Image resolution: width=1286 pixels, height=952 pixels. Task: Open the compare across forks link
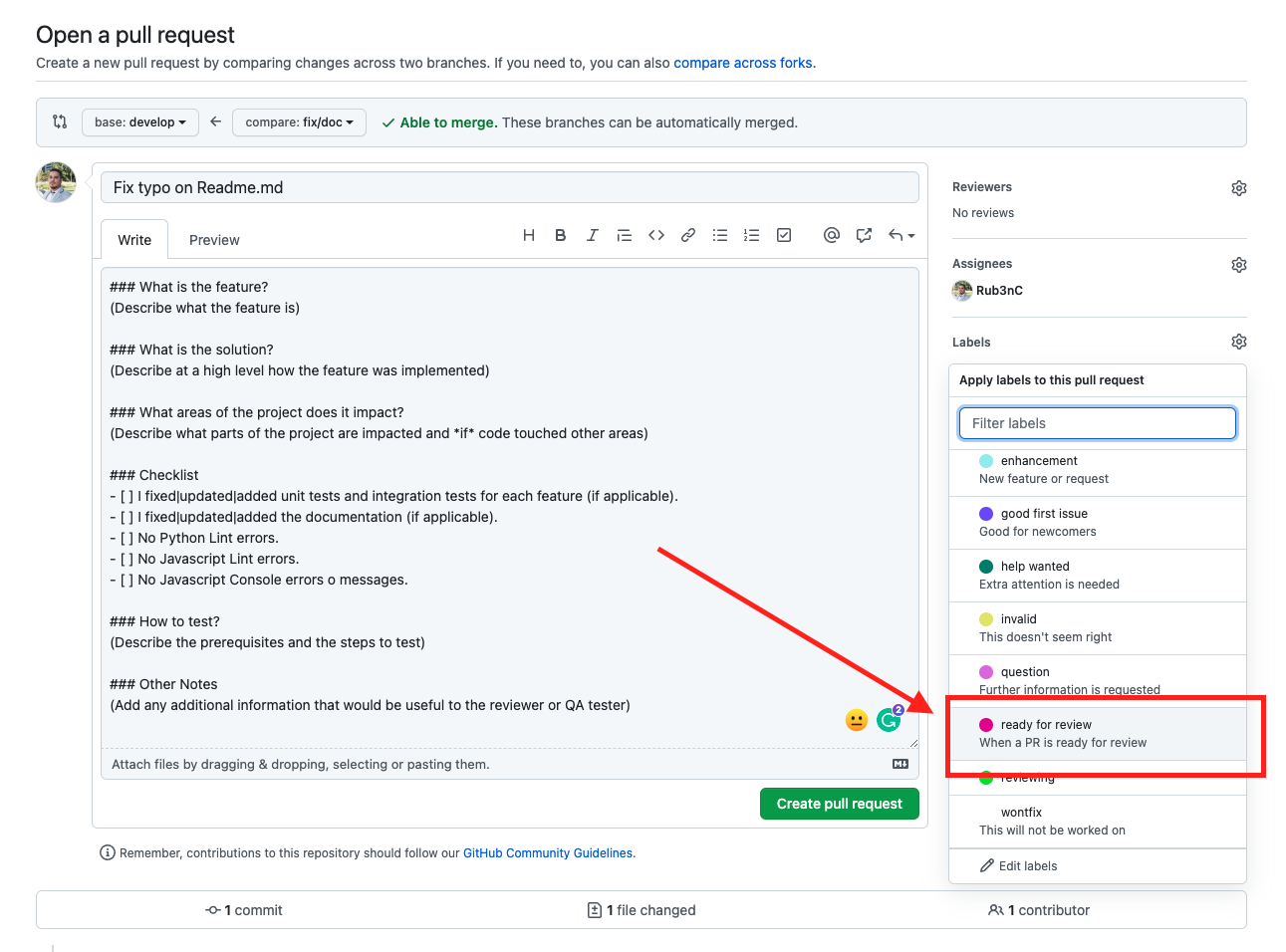click(743, 63)
